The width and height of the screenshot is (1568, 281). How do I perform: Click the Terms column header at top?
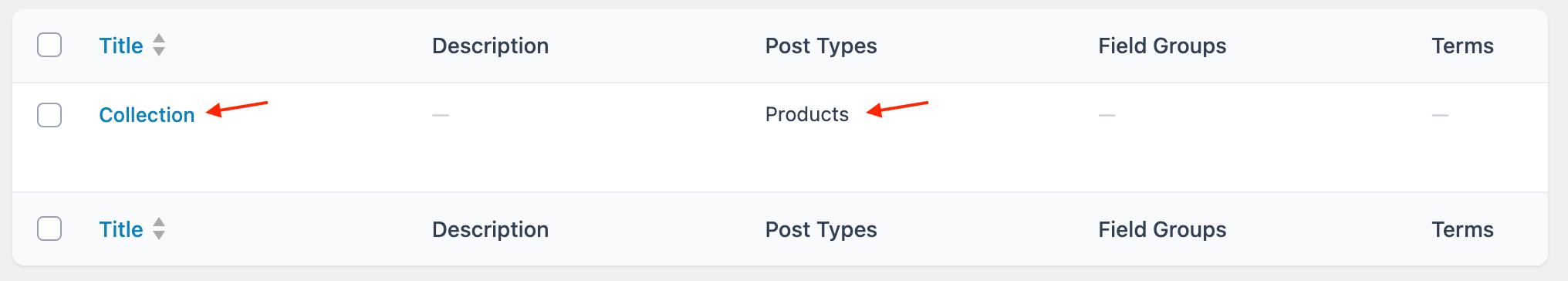pos(1462,46)
